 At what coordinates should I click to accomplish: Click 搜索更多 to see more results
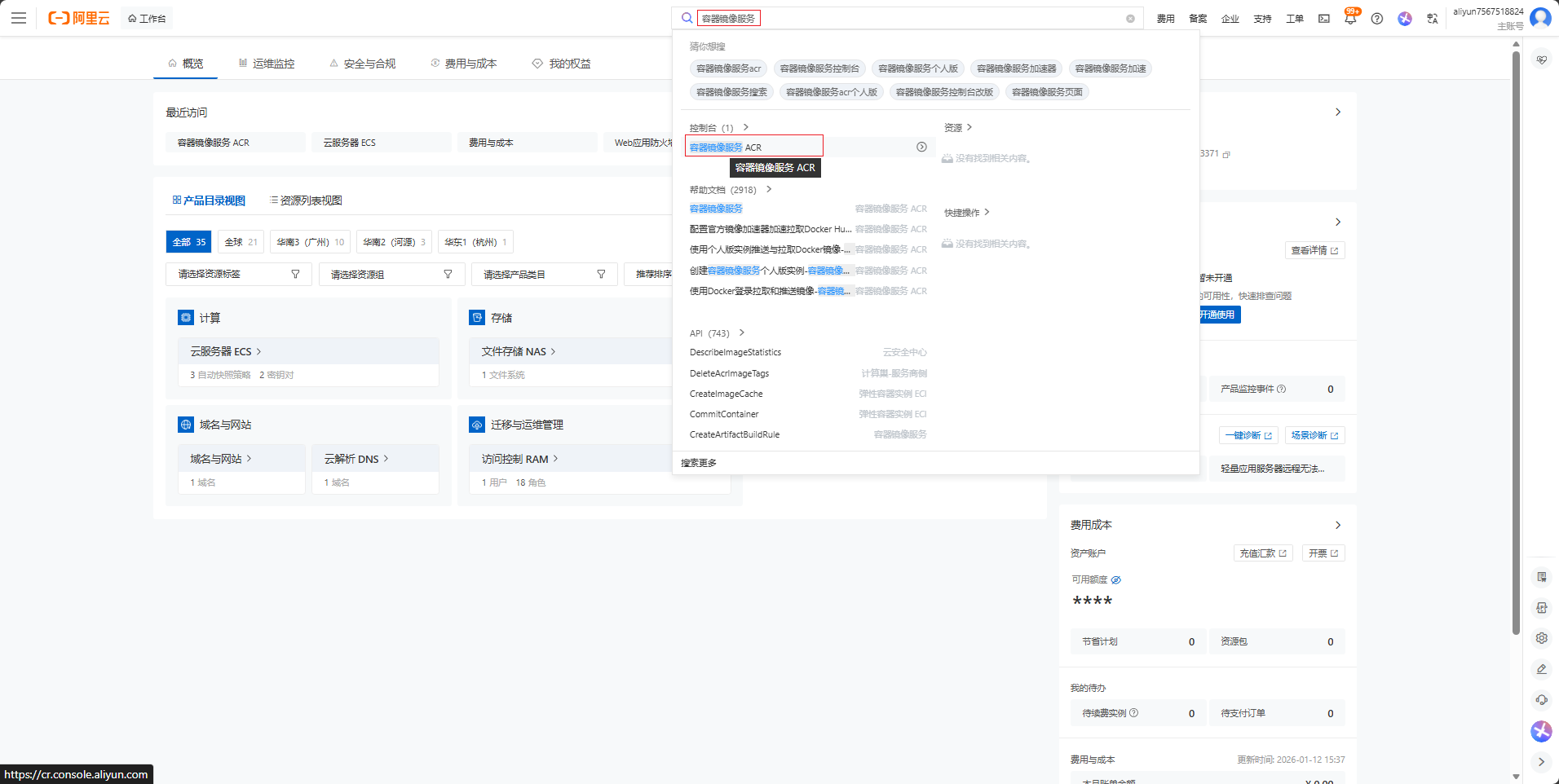pos(699,463)
